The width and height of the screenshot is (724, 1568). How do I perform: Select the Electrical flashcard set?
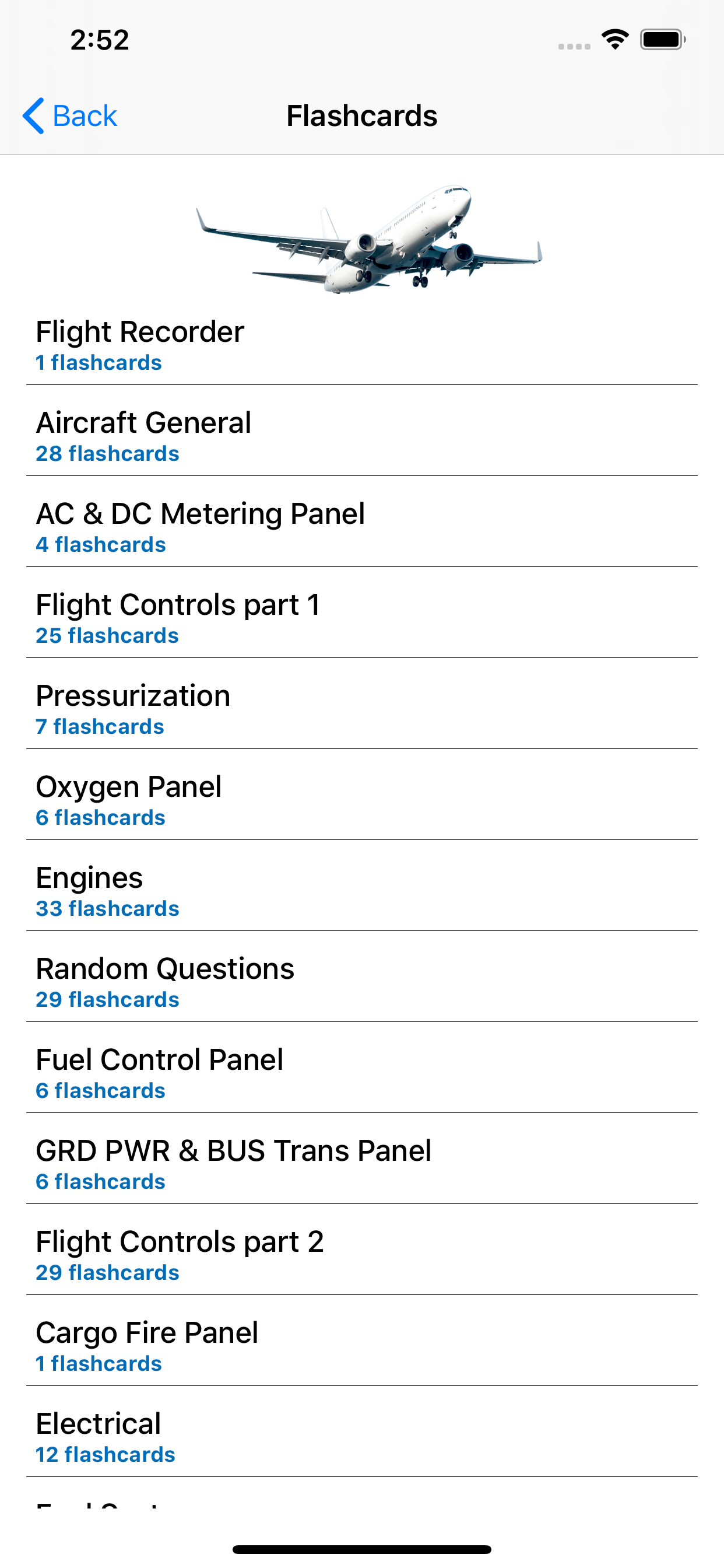click(x=361, y=1437)
